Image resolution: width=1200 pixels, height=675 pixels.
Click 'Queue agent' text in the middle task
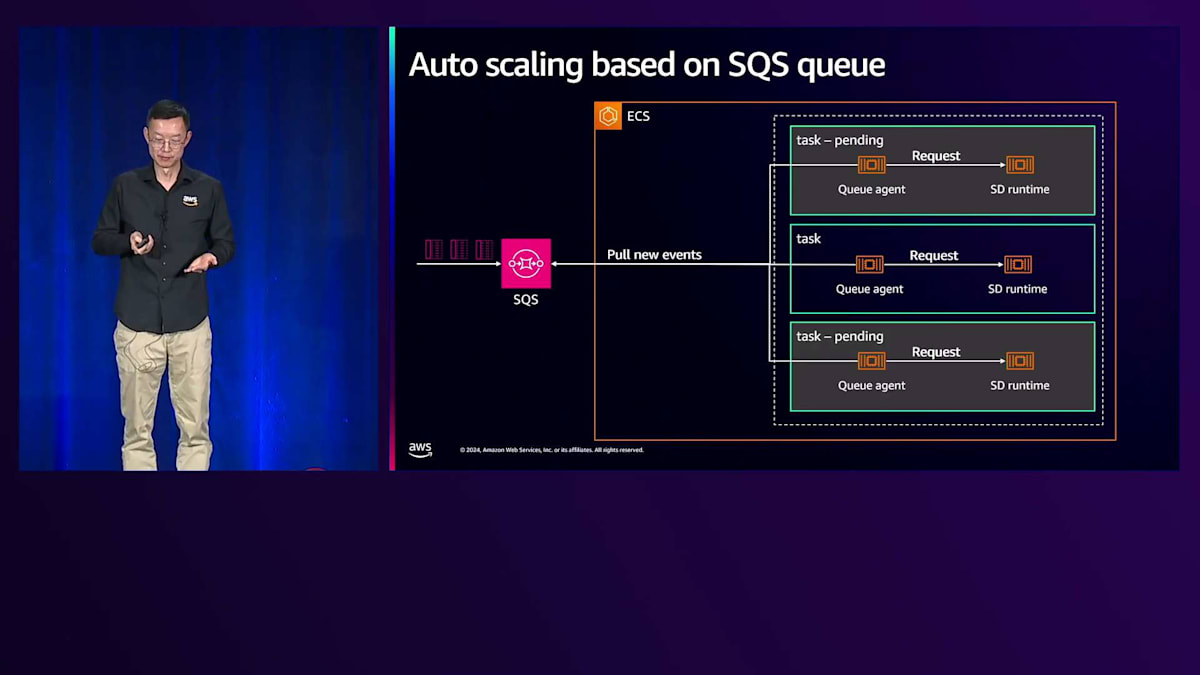tap(869, 289)
